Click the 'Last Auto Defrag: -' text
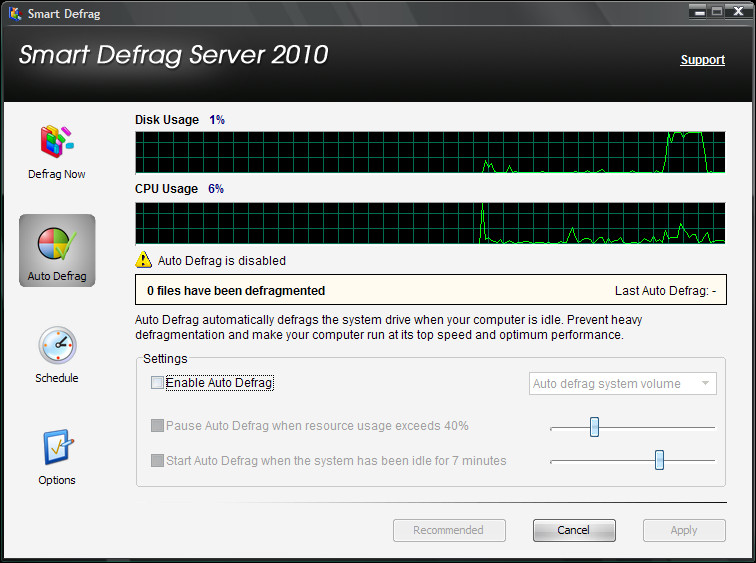The height and width of the screenshot is (563, 756). [x=665, y=291]
